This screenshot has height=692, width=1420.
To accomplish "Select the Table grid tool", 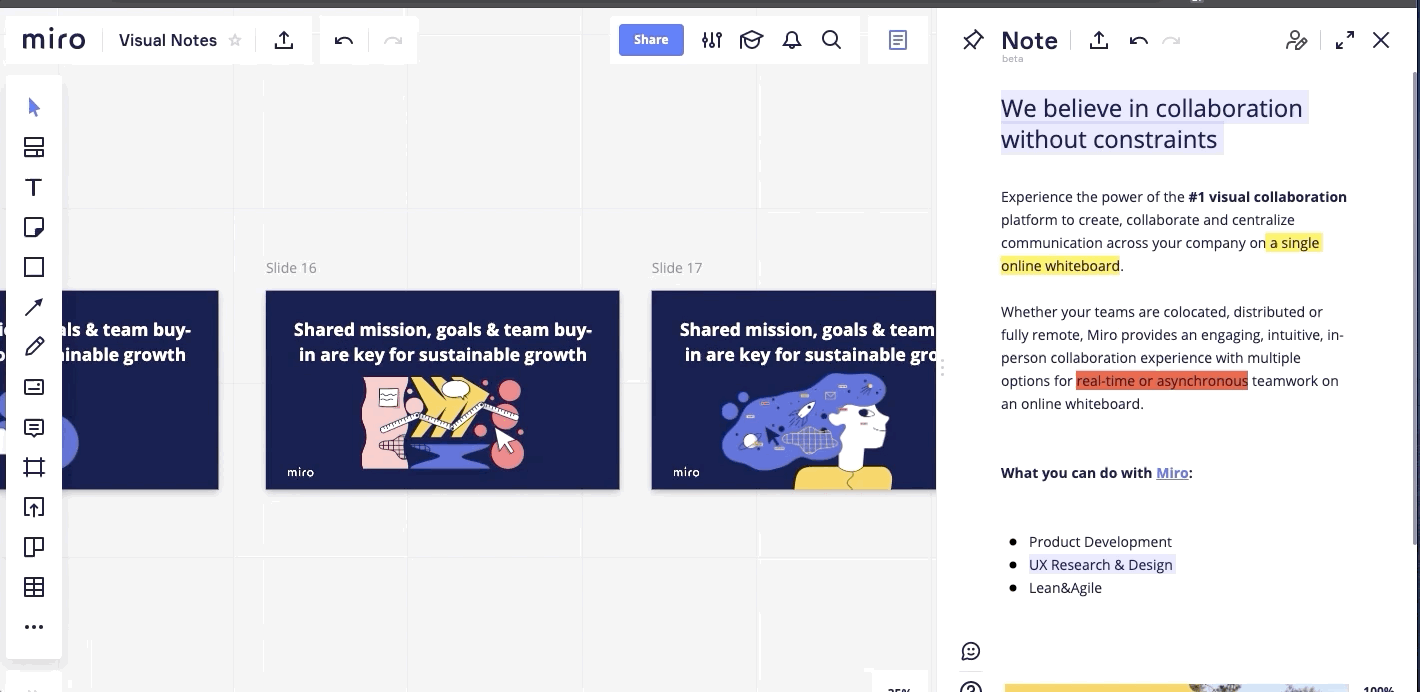I will coord(34,587).
